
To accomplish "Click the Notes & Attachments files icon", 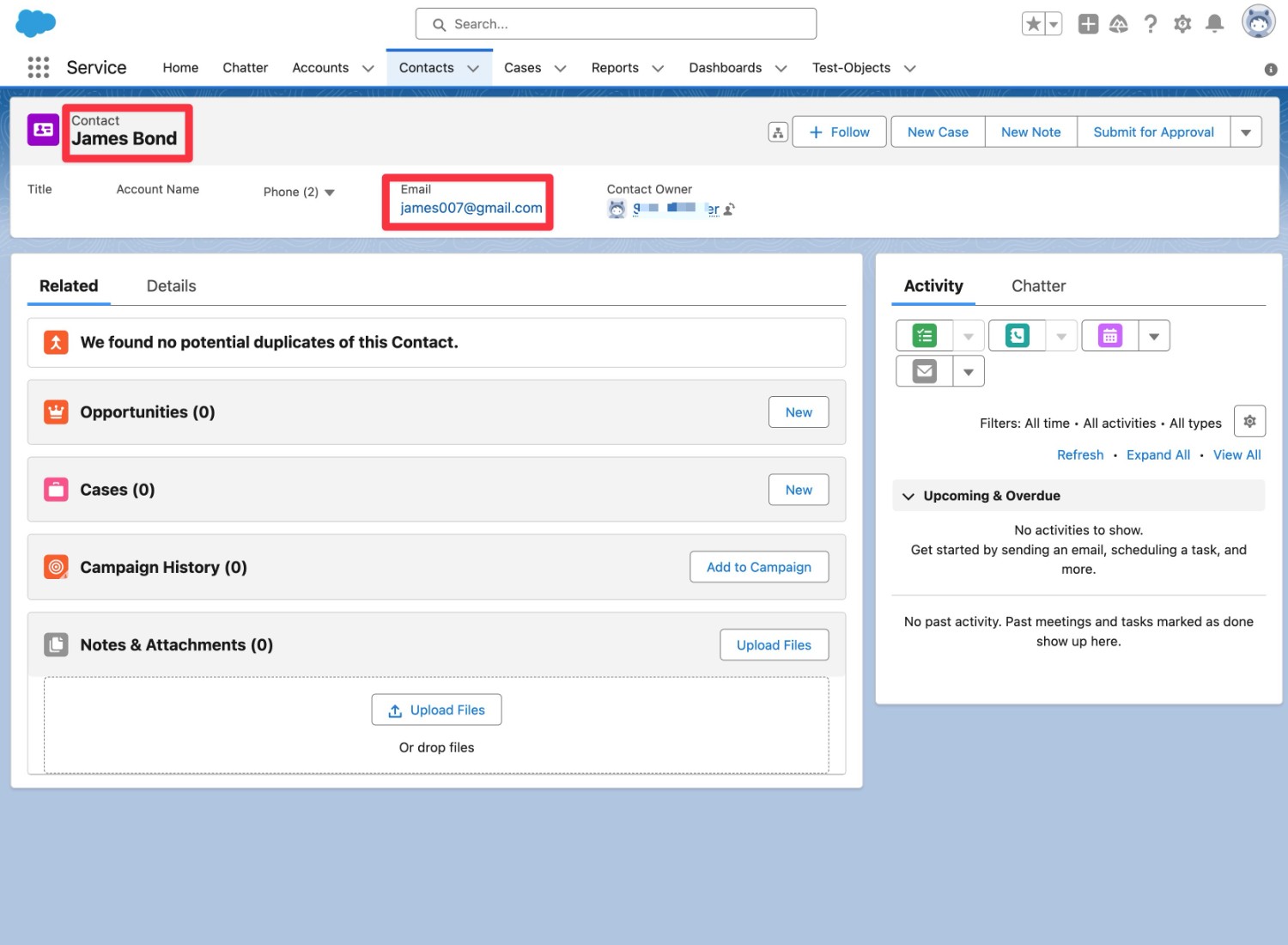I will [x=56, y=644].
